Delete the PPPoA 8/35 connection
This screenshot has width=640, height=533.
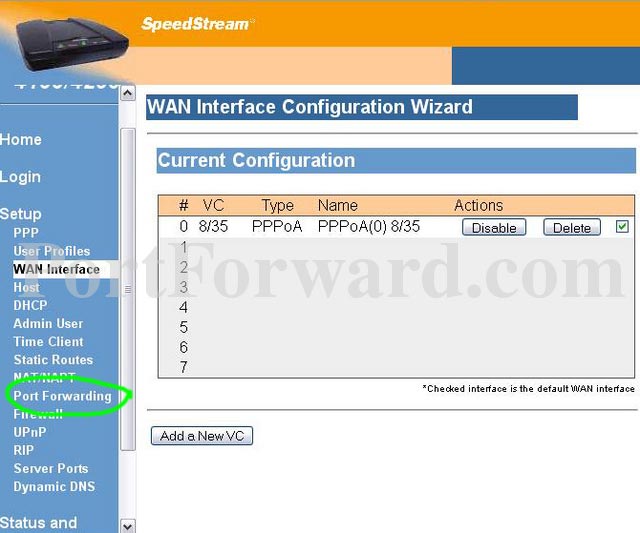[572, 227]
